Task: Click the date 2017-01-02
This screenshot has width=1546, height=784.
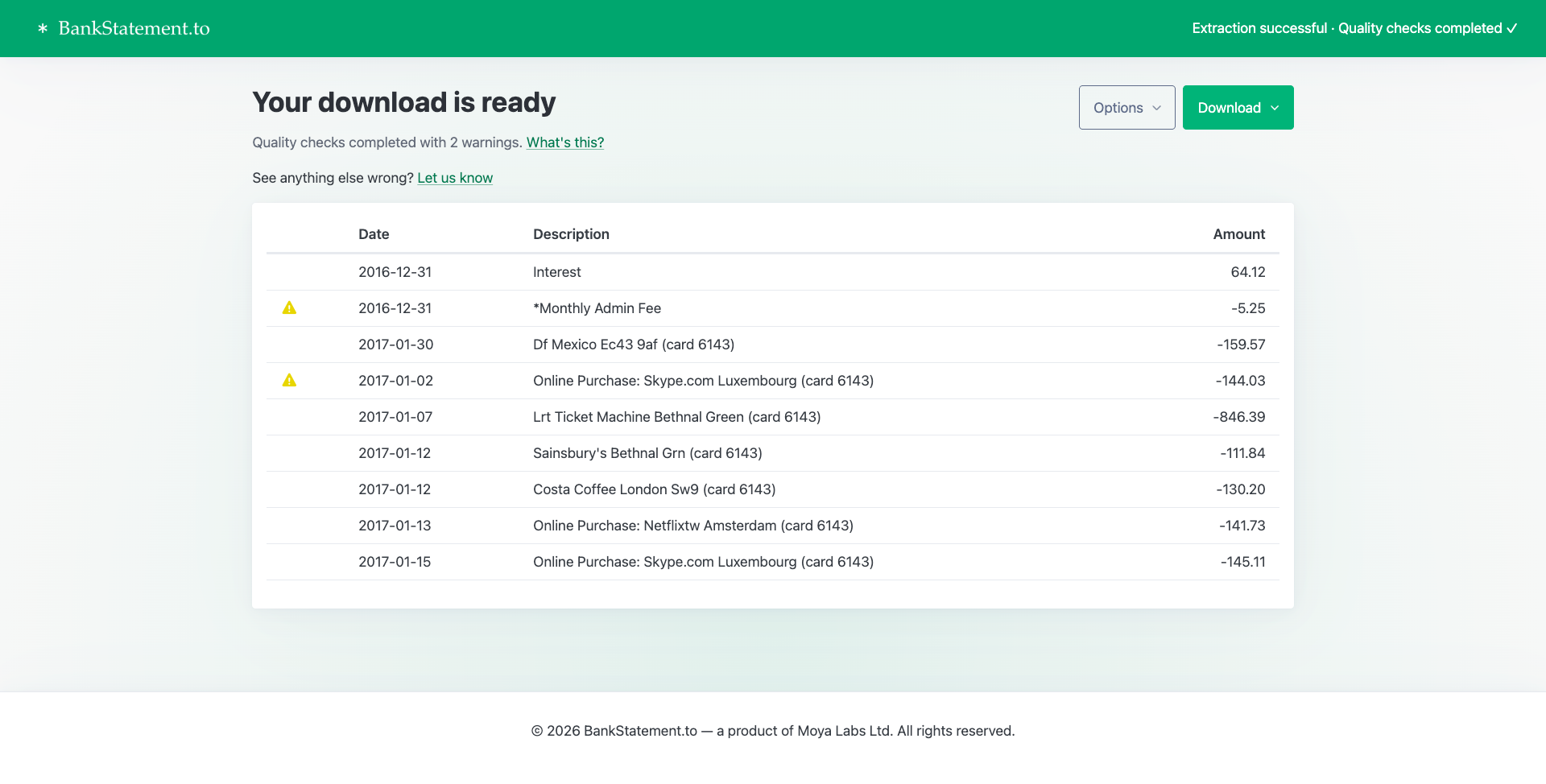Action: click(396, 381)
